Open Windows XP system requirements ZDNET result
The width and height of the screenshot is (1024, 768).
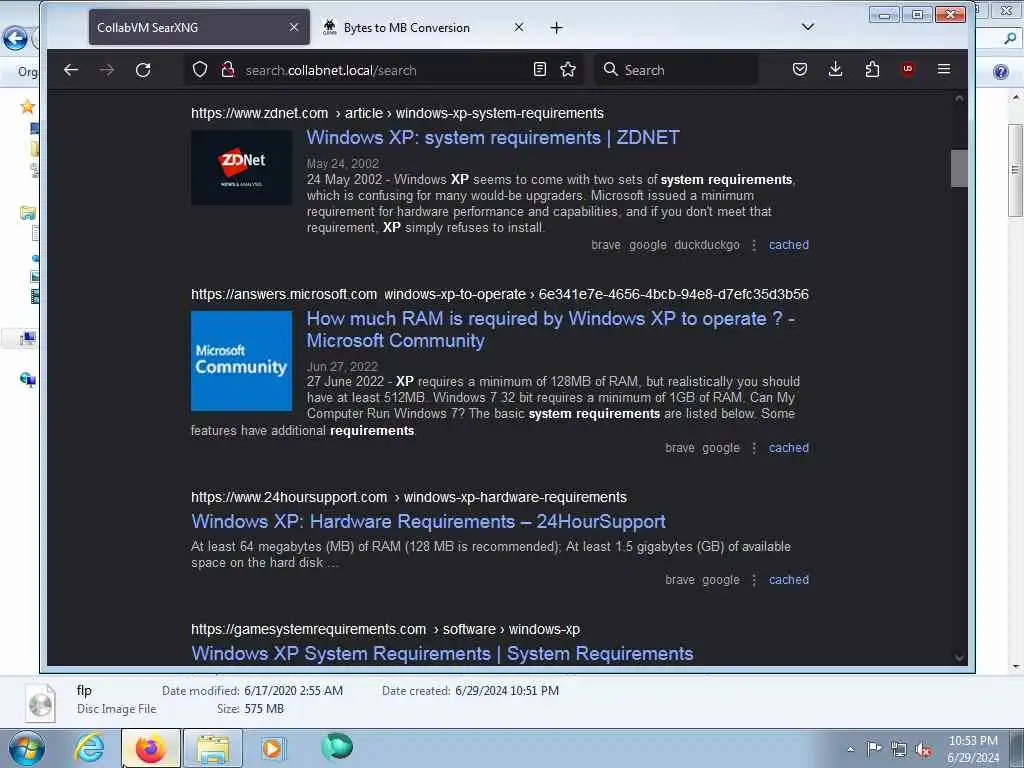tap(493, 138)
